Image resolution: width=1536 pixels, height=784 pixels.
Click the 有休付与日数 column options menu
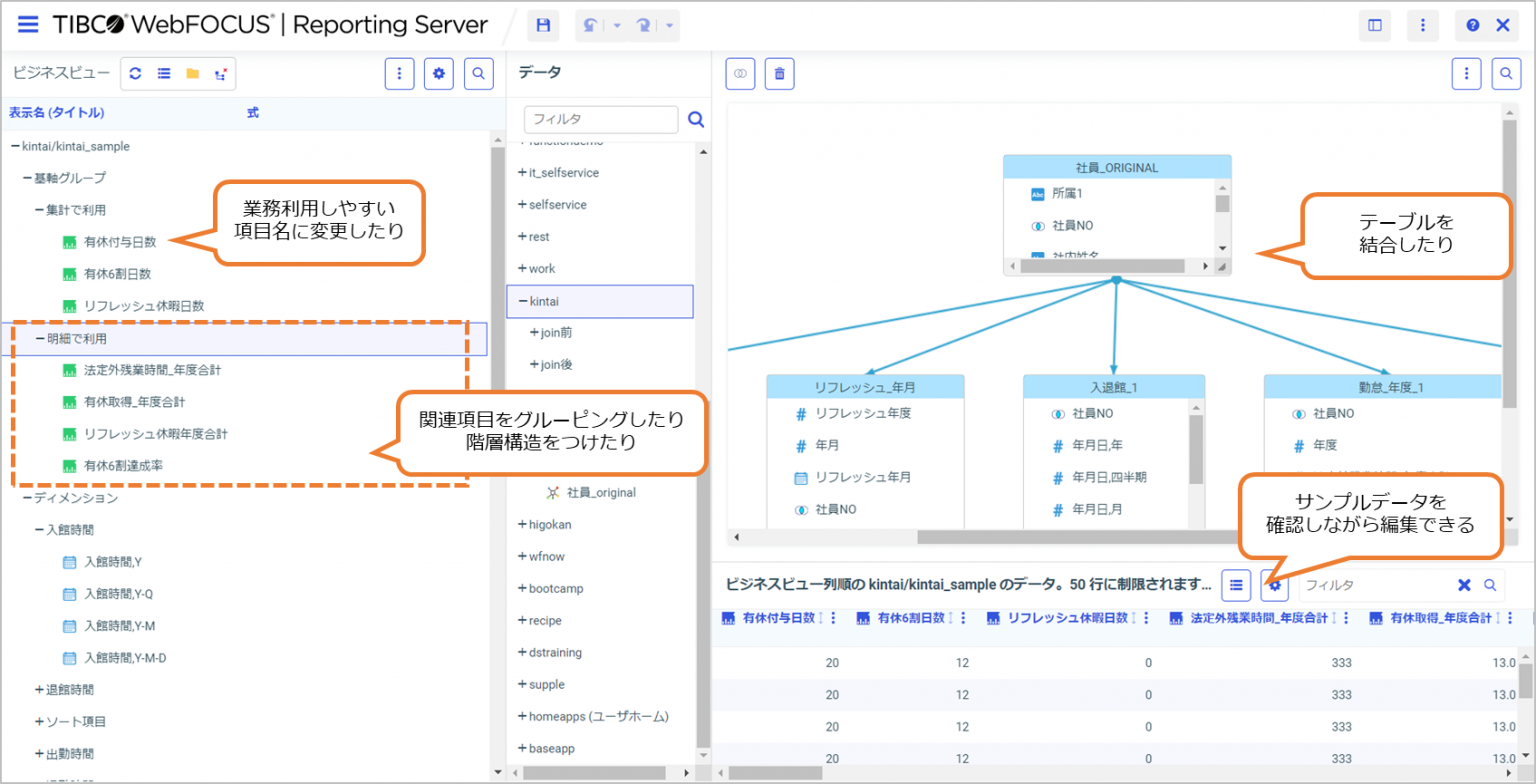833,618
